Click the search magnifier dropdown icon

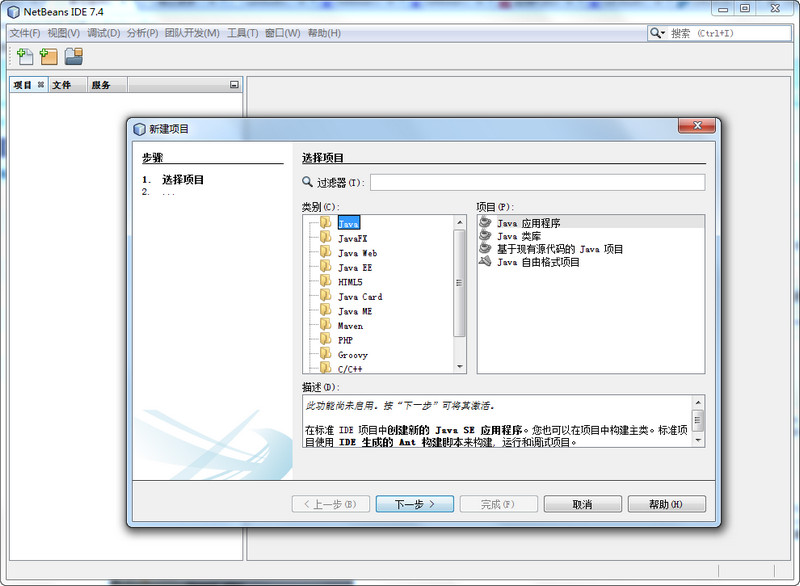[x=657, y=33]
